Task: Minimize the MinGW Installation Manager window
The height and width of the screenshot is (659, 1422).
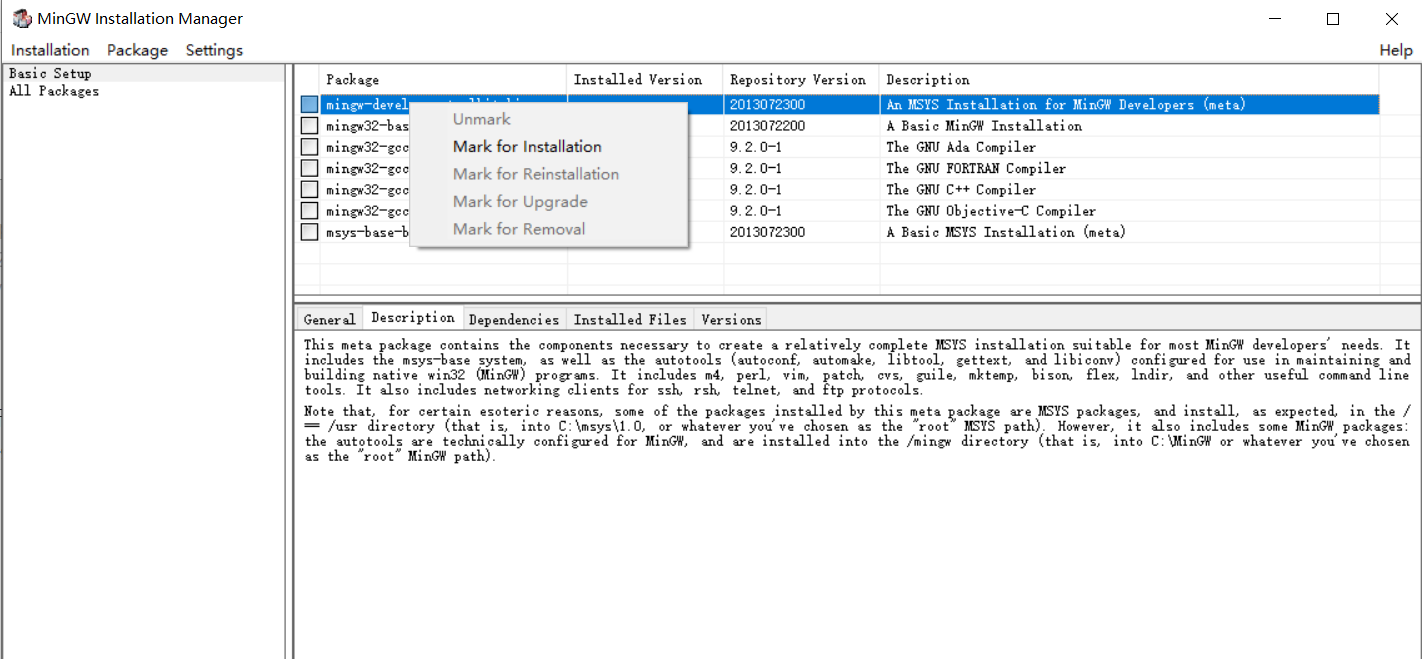Action: (1273, 18)
